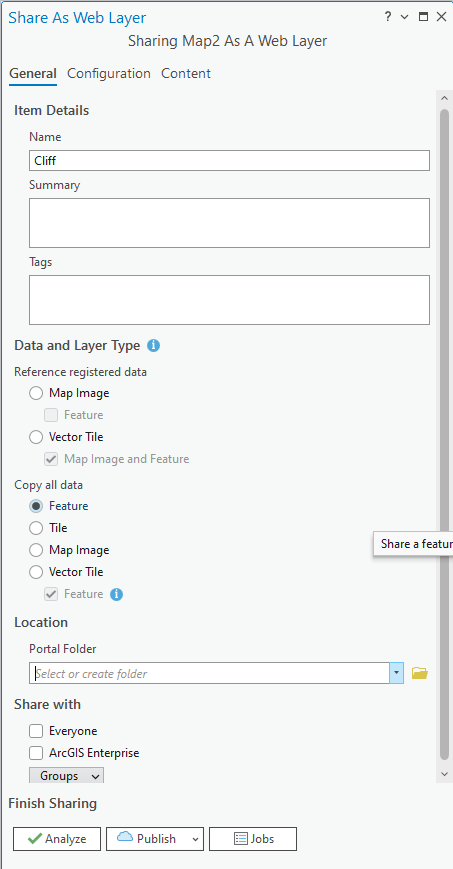The image size is (453, 869).
Task: Switch to the Content tab
Action: tap(186, 74)
